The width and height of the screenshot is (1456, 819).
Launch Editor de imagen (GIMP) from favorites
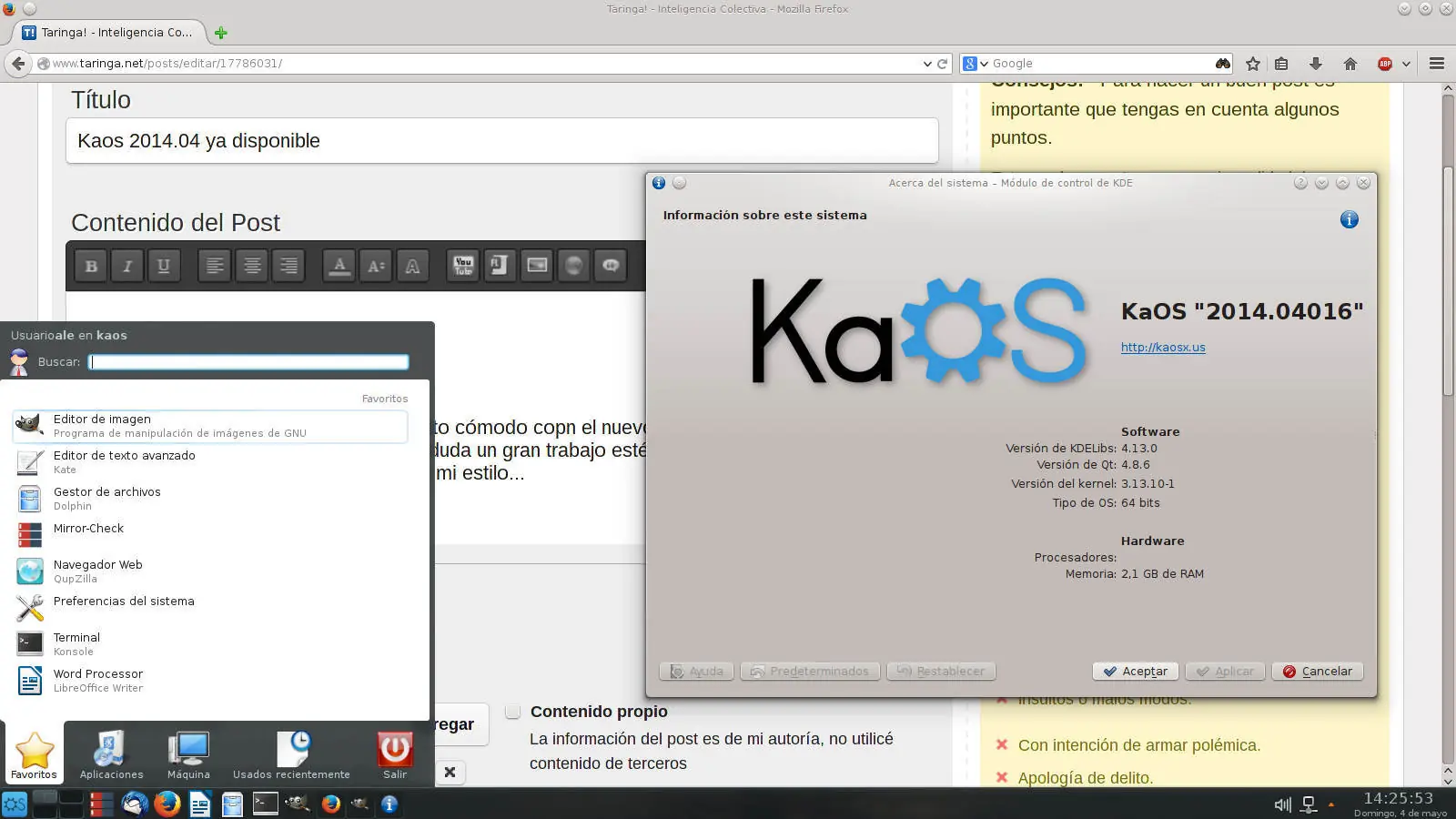[x=209, y=426]
